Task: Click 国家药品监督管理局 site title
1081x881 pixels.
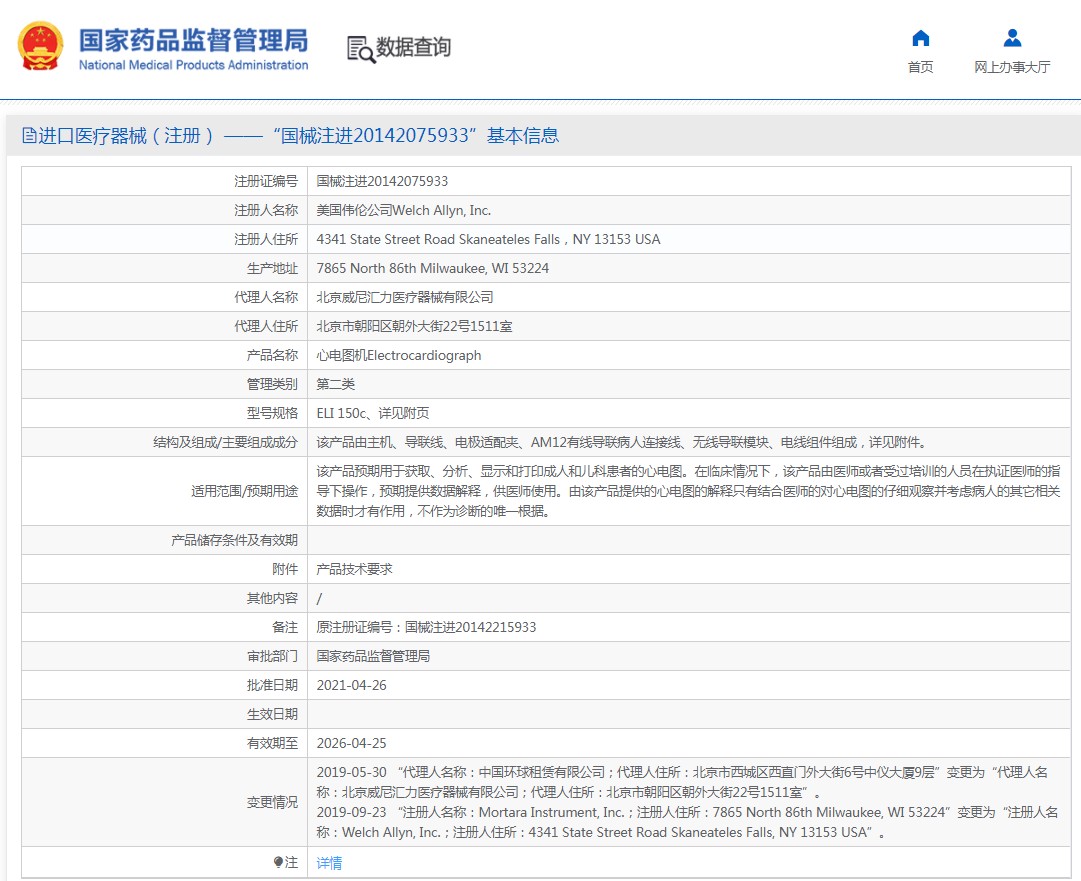Action: (x=193, y=40)
